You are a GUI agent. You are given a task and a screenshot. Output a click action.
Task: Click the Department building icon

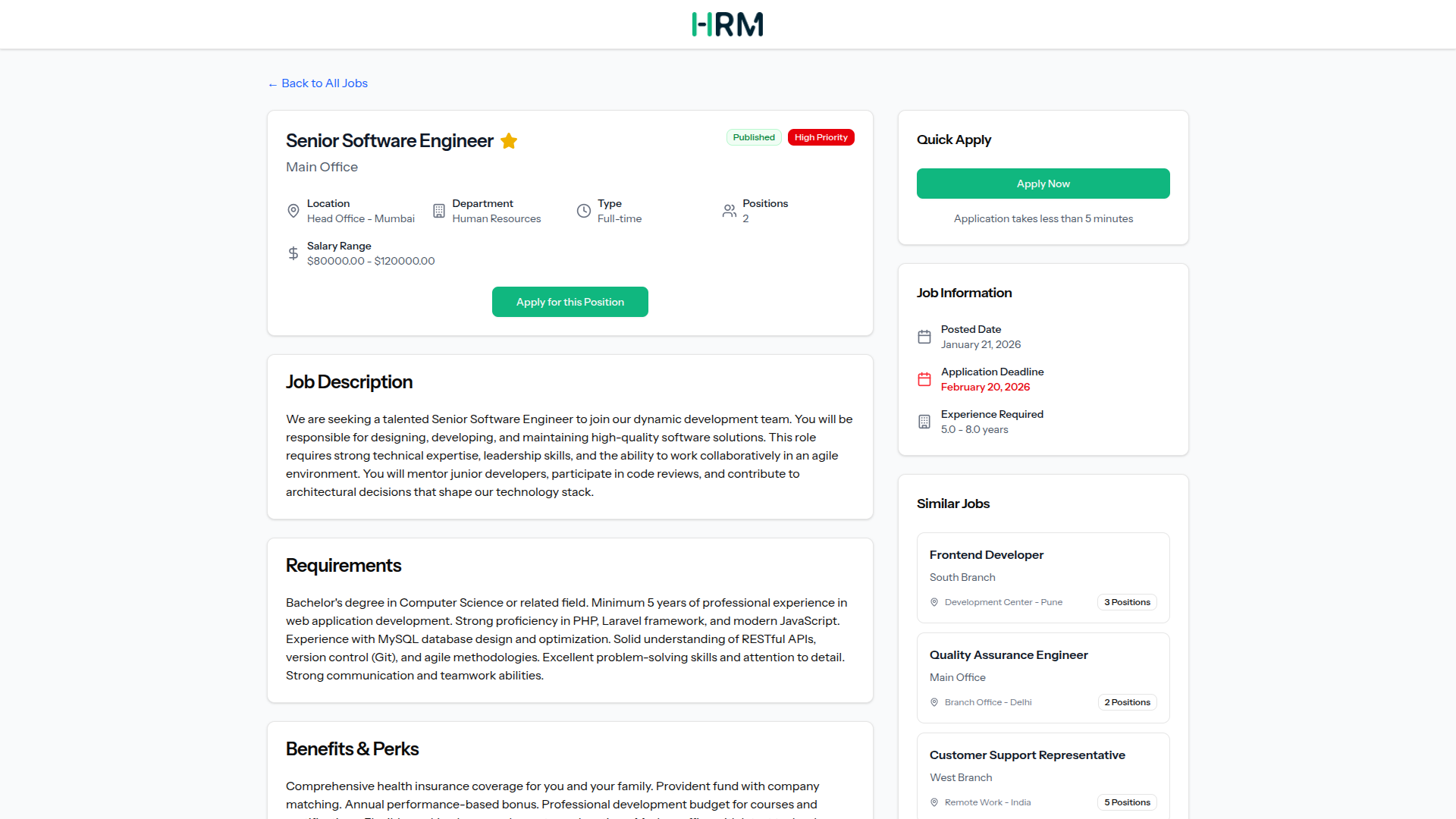pyautogui.click(x=438, y=211)
